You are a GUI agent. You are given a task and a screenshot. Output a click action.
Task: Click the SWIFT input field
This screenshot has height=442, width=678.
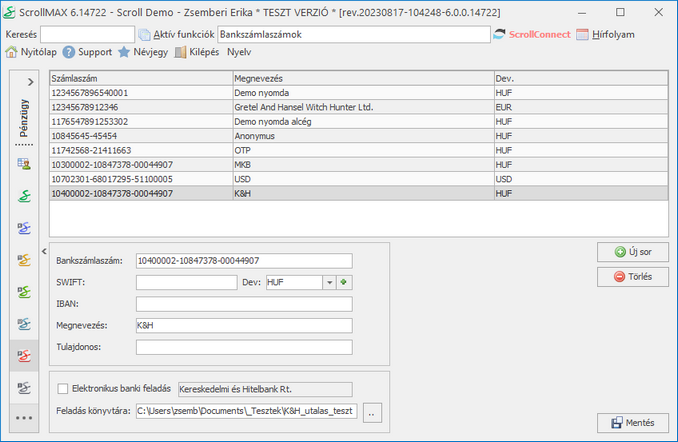[x=186, y=282]
